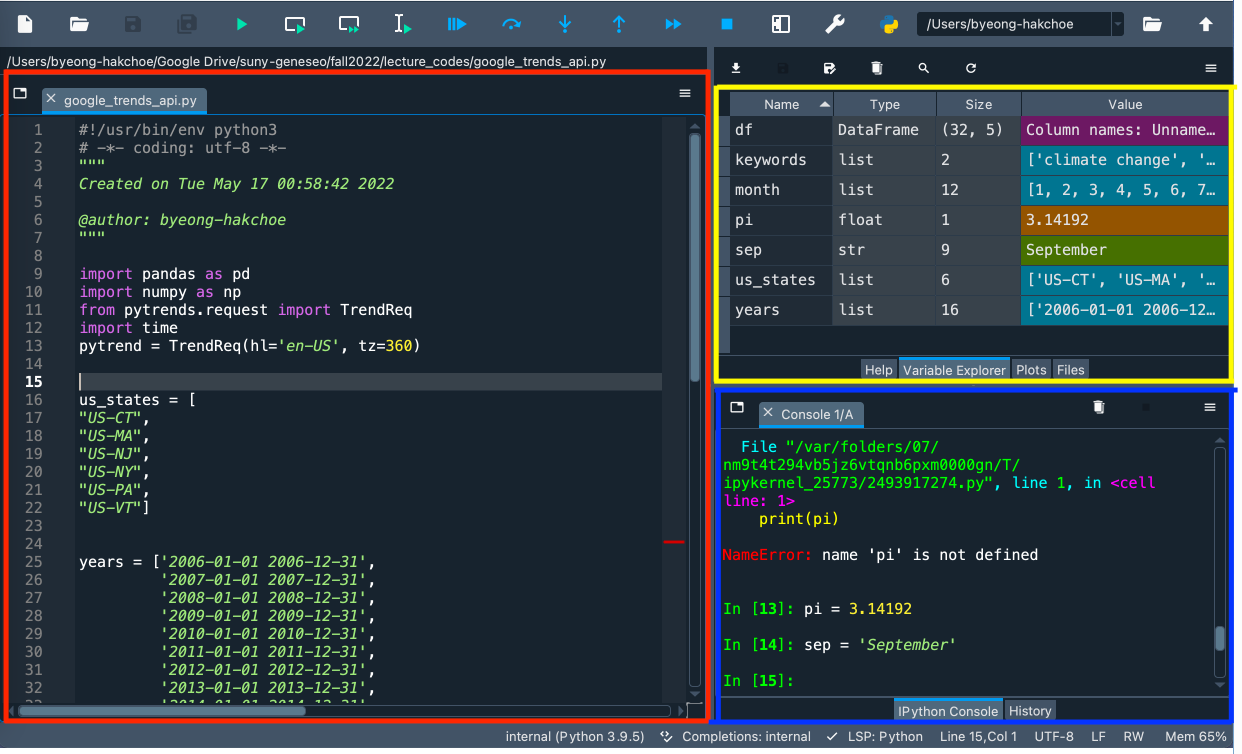Switch to the Plots tab
This screenshot has width=1242, height=754.
[1031, 369]
